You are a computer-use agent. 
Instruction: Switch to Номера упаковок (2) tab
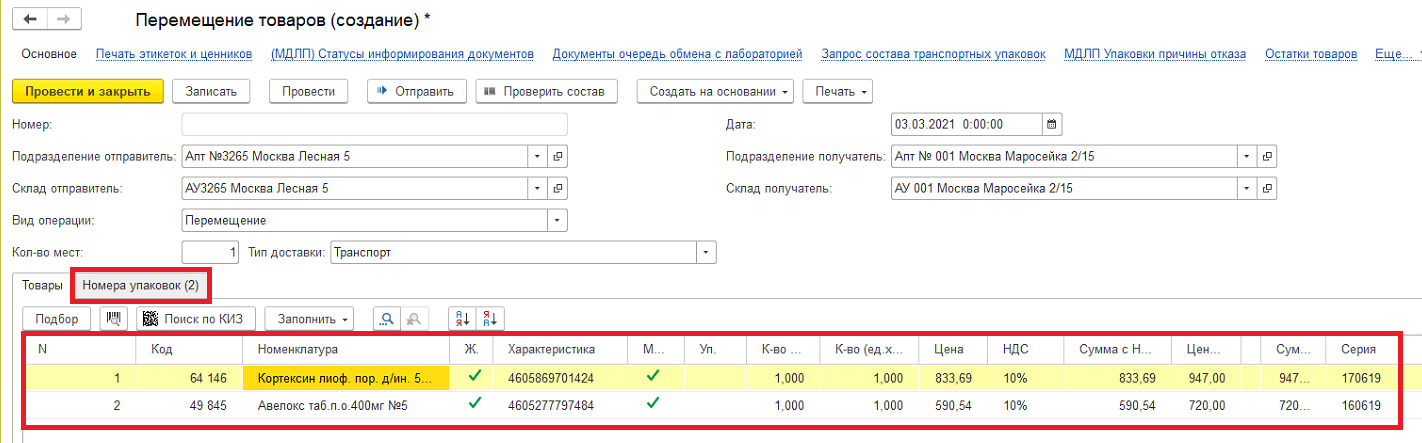pos(140,286)
